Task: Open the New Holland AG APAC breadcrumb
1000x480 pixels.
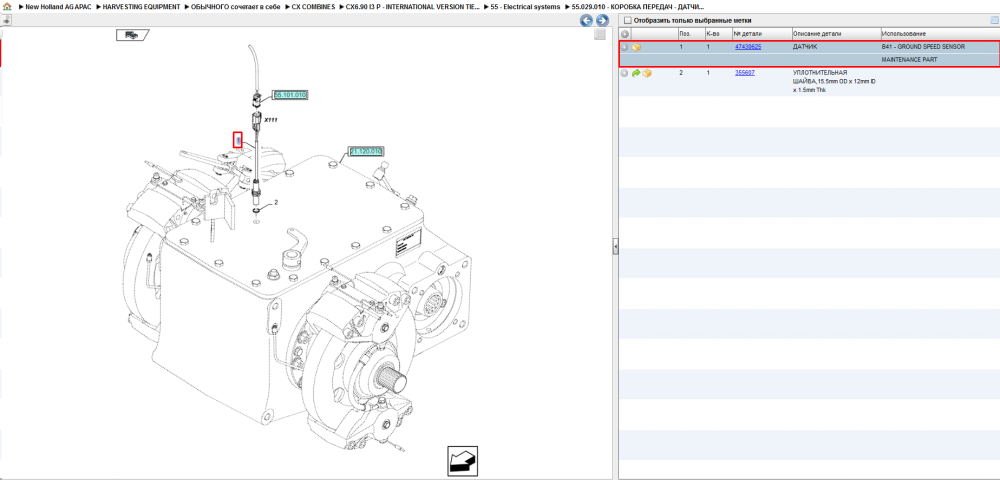Action: 58,6
